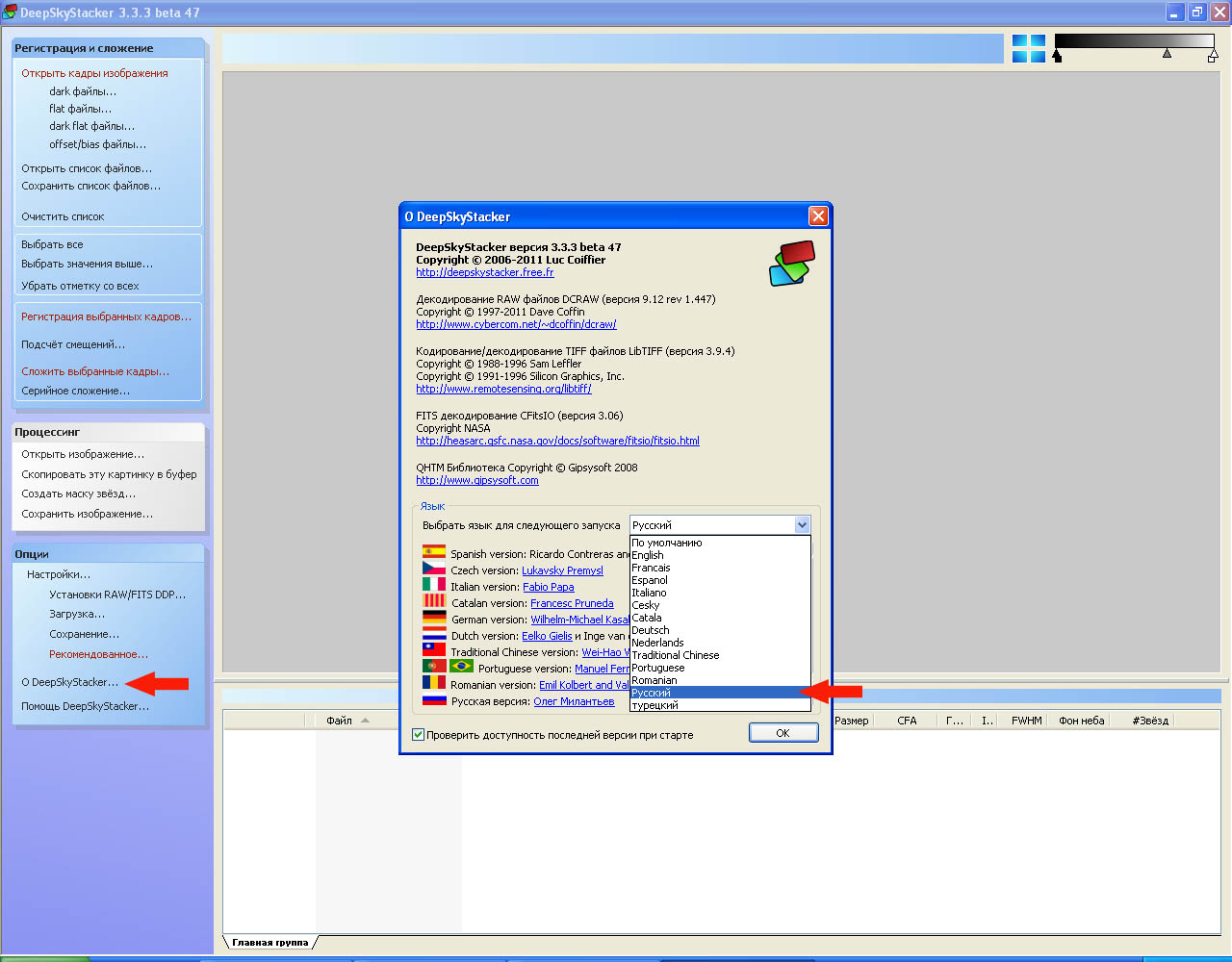Open Настройки... in the Опции panel
This screenshot has height=962, width=1232.
[59, 574]
